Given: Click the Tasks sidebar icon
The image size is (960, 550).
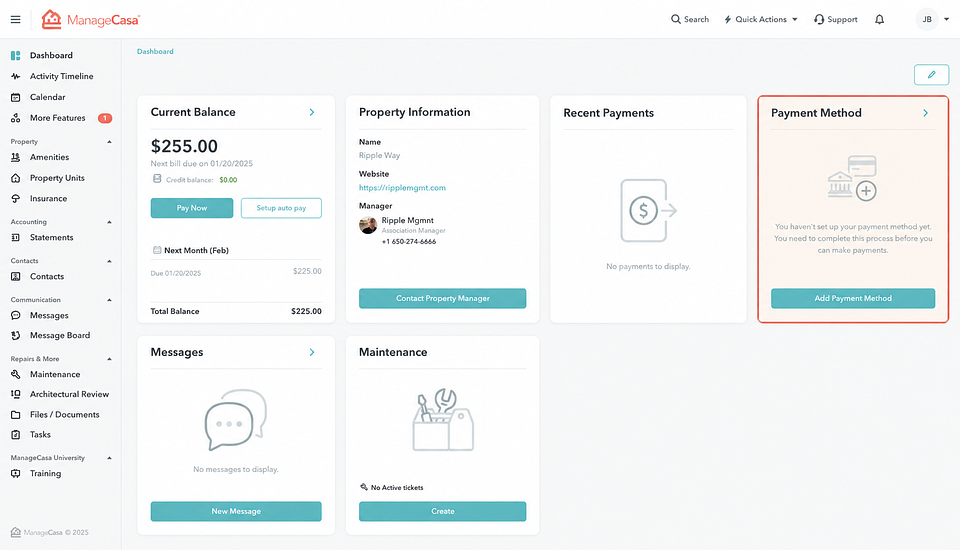Looking at the screenshot, I should coord(16,435).
